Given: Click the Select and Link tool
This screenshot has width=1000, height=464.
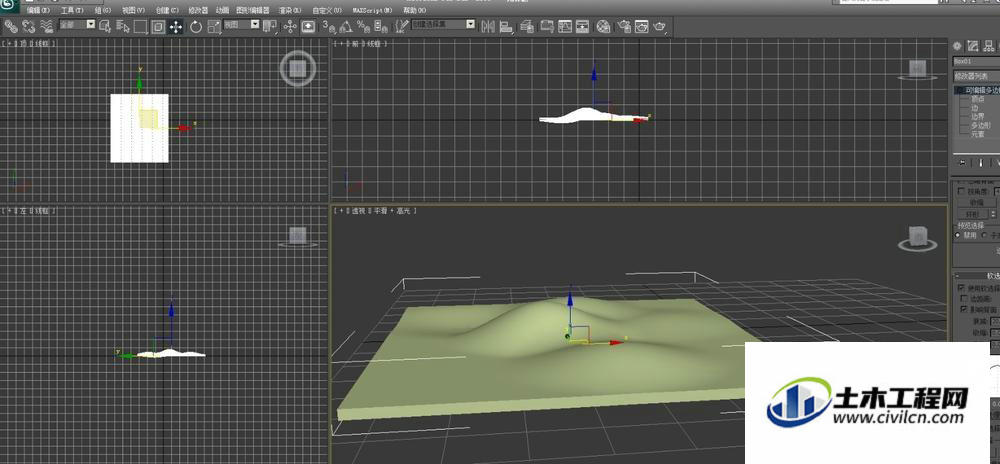Looking at the screenshot, I should pos(11,26).
